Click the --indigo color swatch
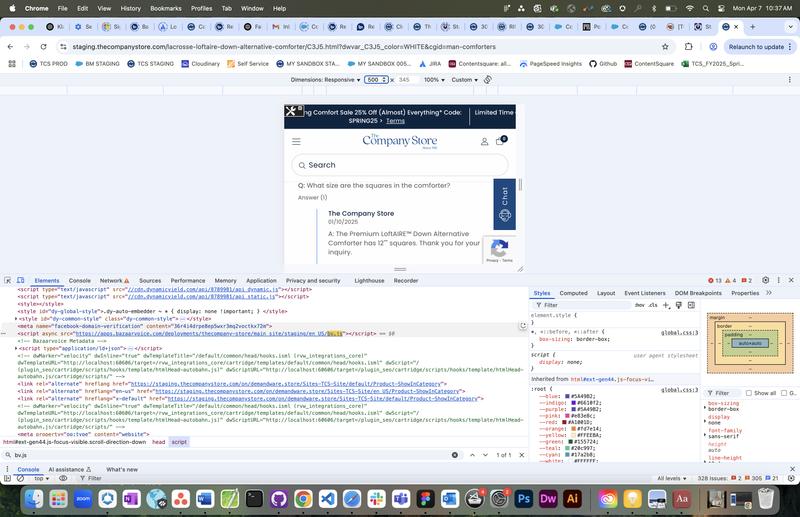This screenshot has height=517, width=800. point(573,403)
